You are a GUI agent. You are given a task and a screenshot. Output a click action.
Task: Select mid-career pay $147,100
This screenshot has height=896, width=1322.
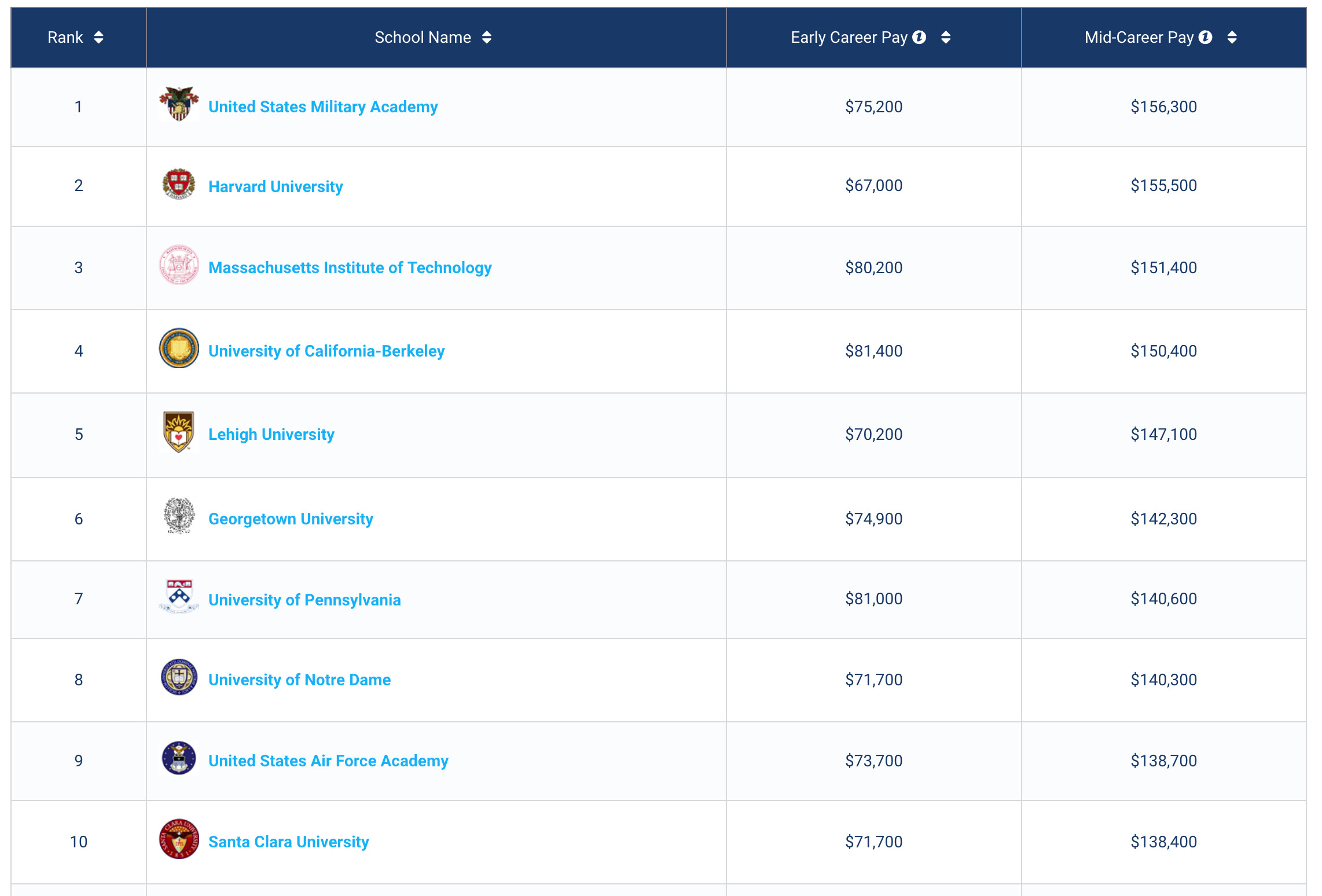point(1163,434)
